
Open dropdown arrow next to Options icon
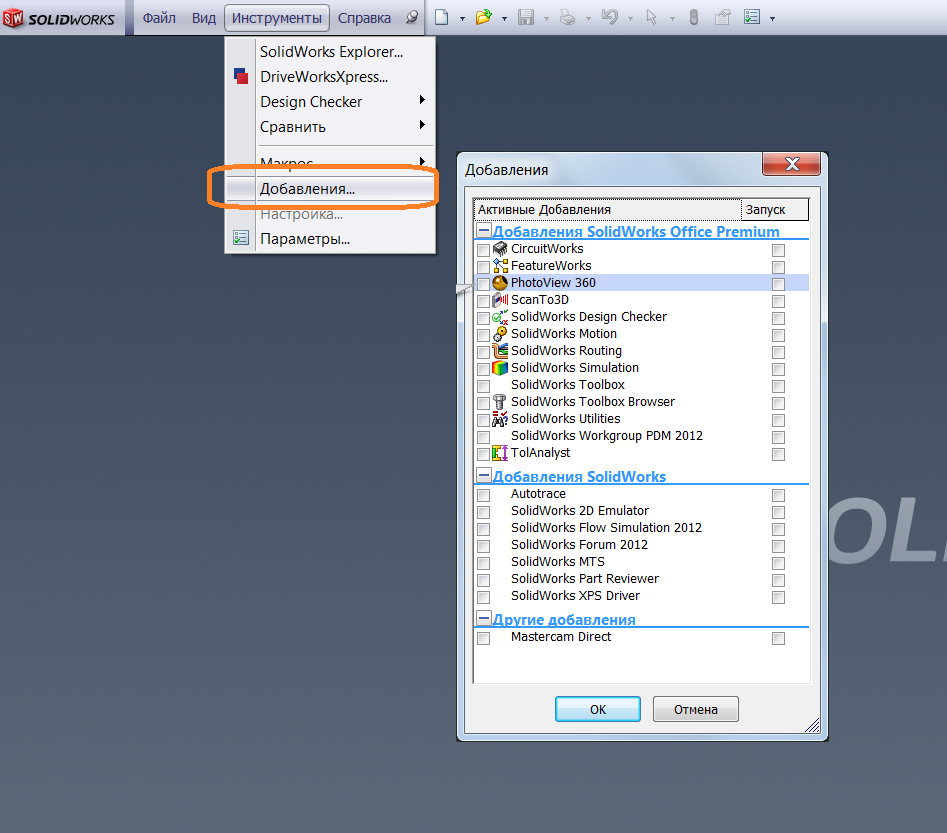tap(772, 19)
